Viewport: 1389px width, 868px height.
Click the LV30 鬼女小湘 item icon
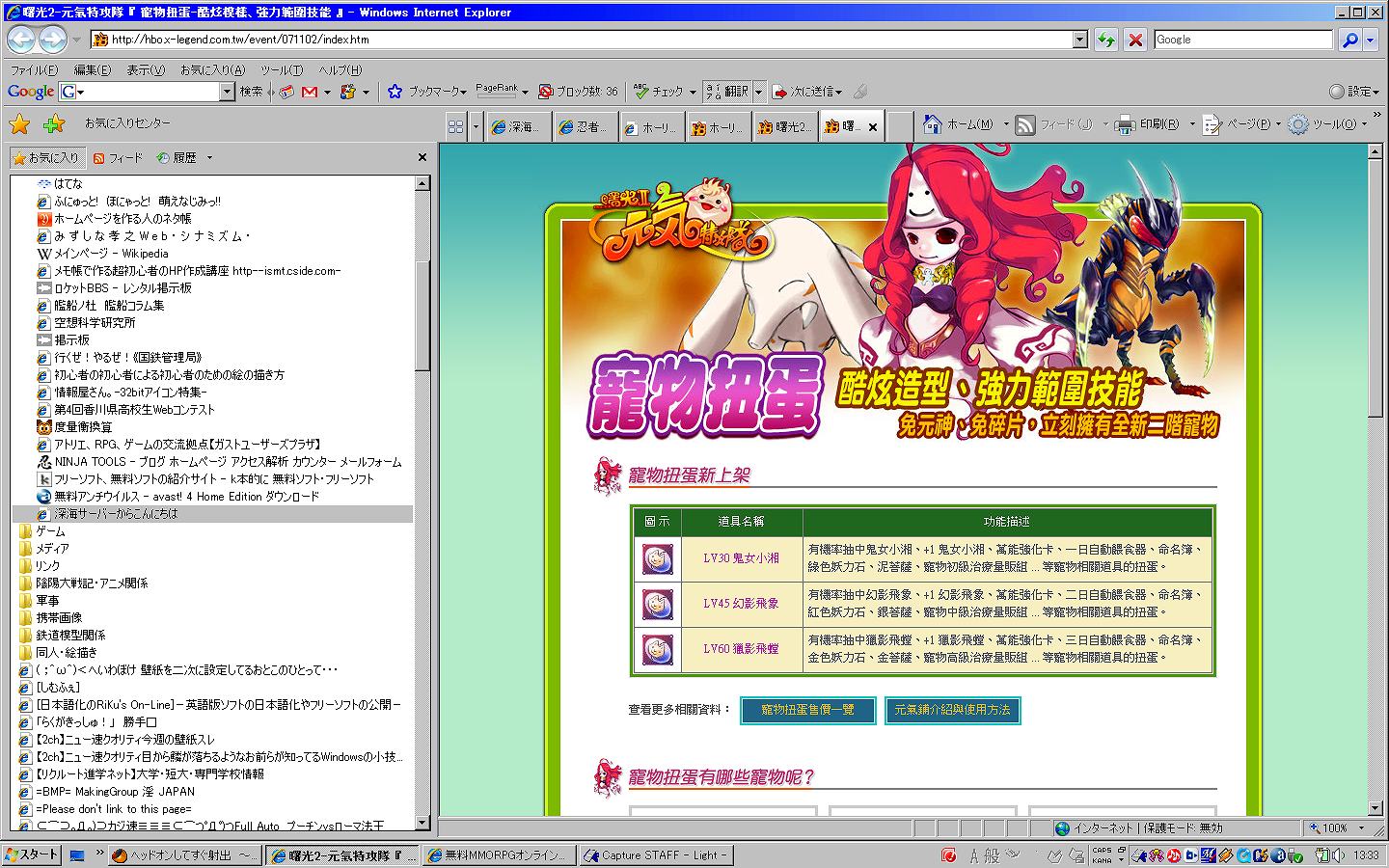point(658,558)
